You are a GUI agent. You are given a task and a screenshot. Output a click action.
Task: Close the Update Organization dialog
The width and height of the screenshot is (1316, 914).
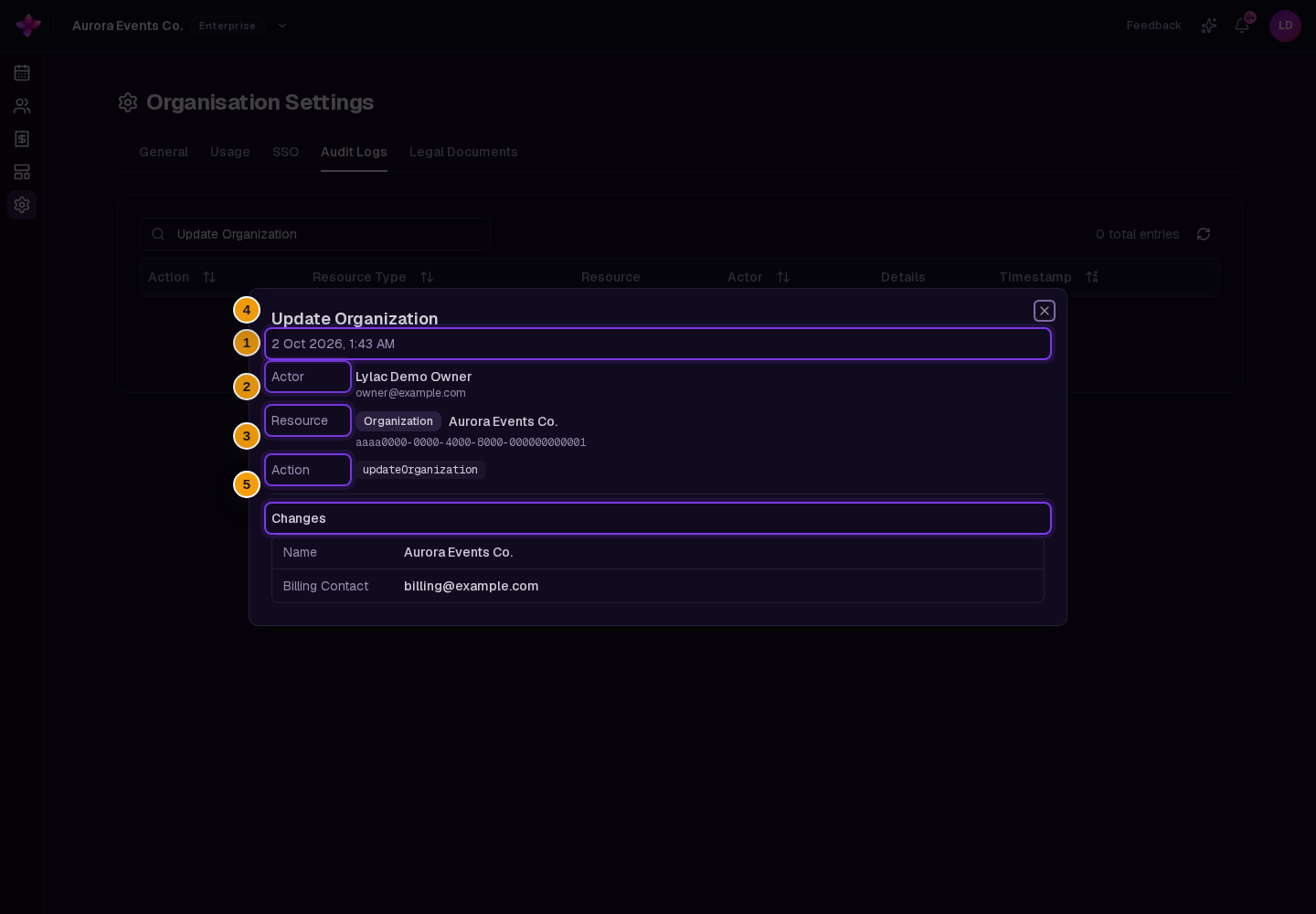pos(1045,311)
